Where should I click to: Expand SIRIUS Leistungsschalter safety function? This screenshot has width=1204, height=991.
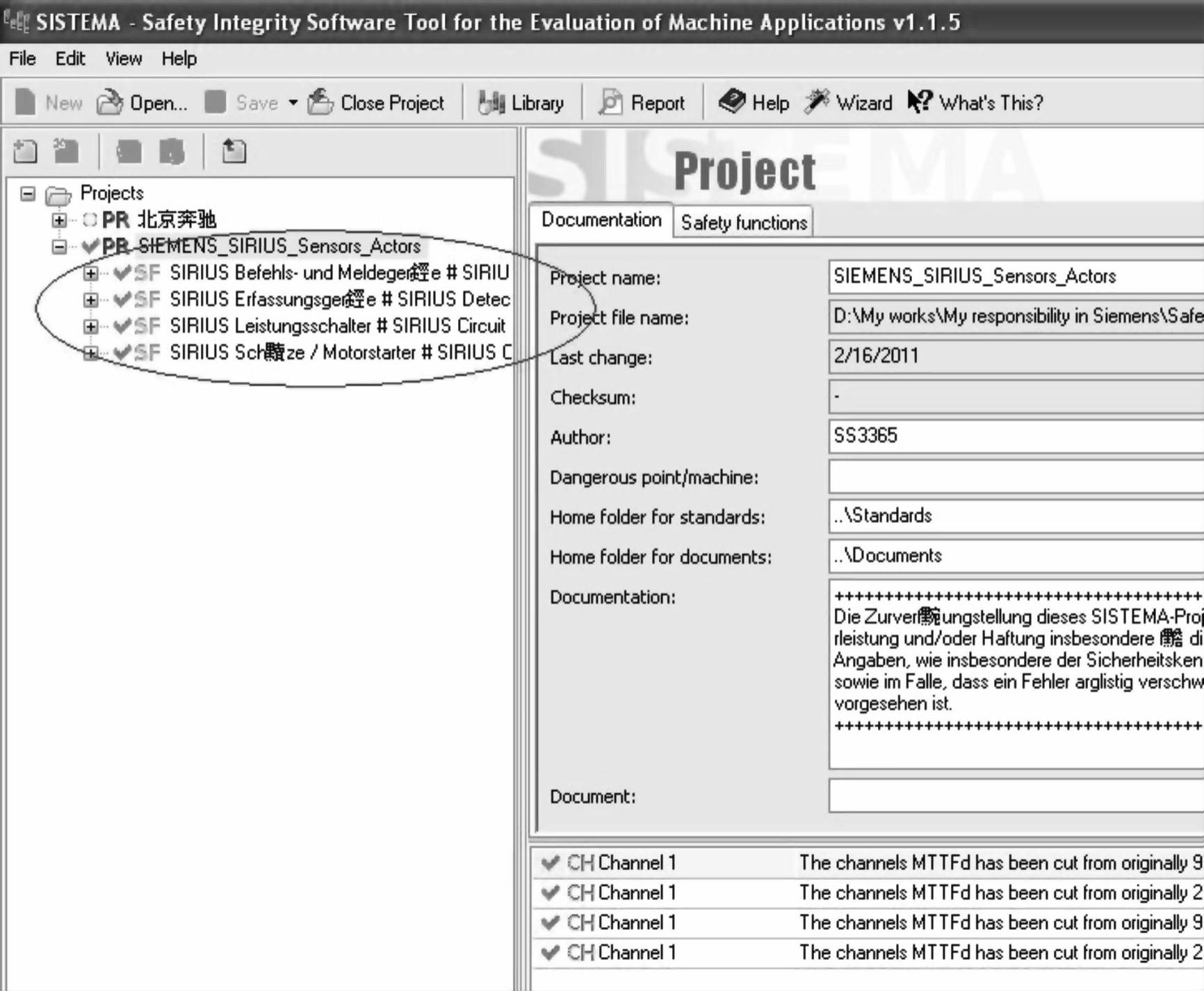pyautogui.click(x=90, y=326)
